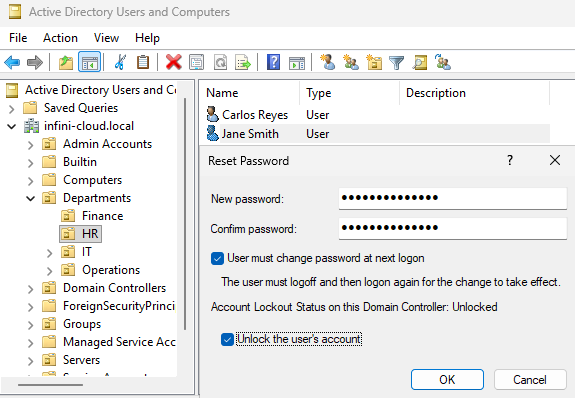The image size is (575, 398).
Task: Click the Finance OU folder icon
Action: coord(68,216)
